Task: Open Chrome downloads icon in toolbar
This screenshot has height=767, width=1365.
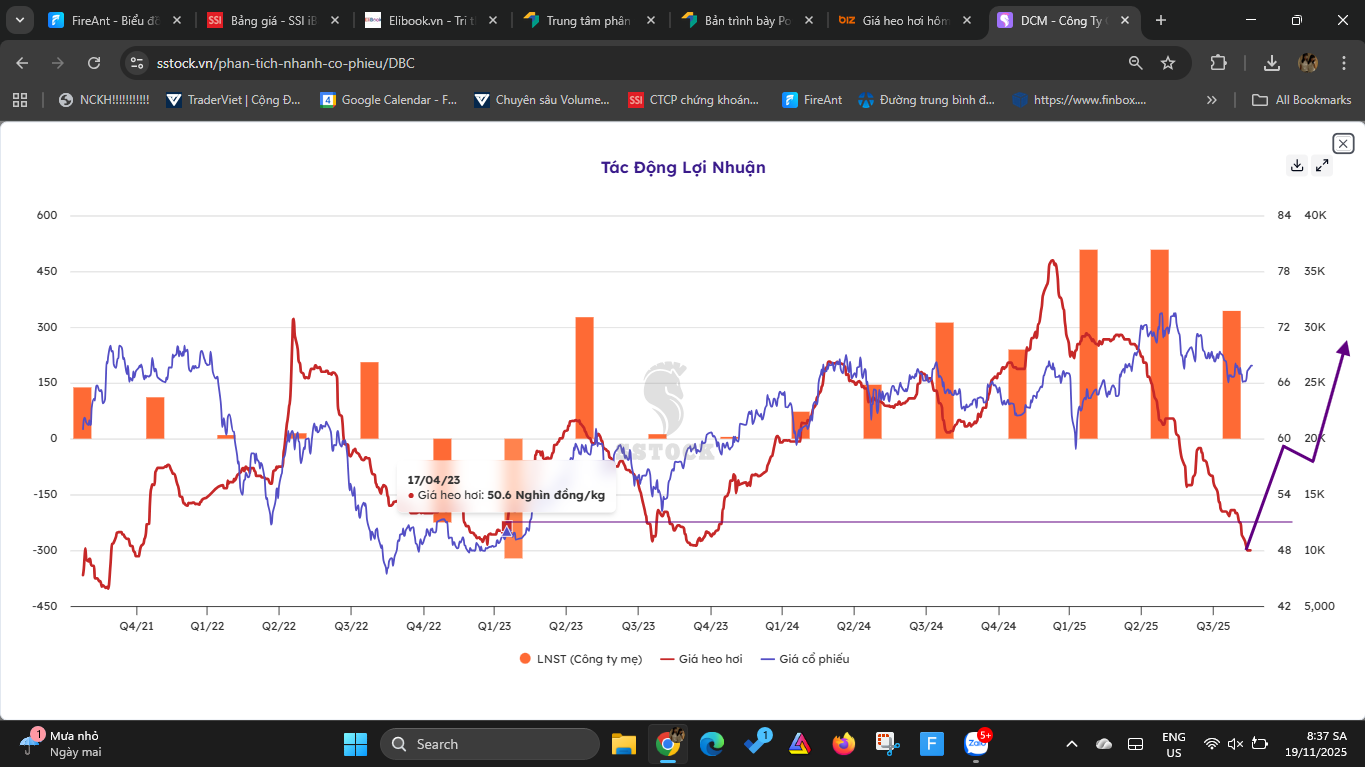Action: coord(1272,63)
